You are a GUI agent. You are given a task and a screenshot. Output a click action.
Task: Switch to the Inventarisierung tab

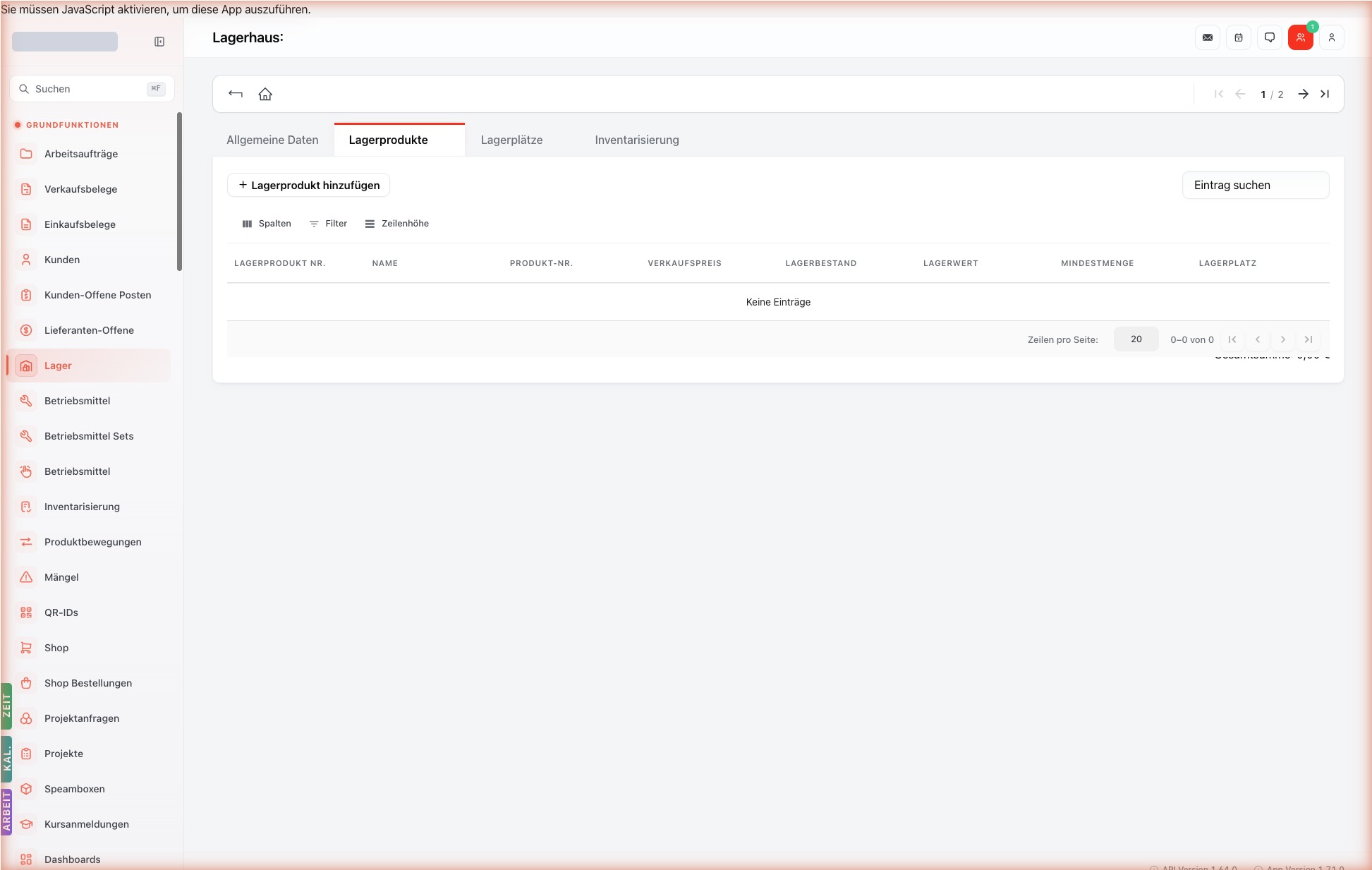(x=637, y=140)
